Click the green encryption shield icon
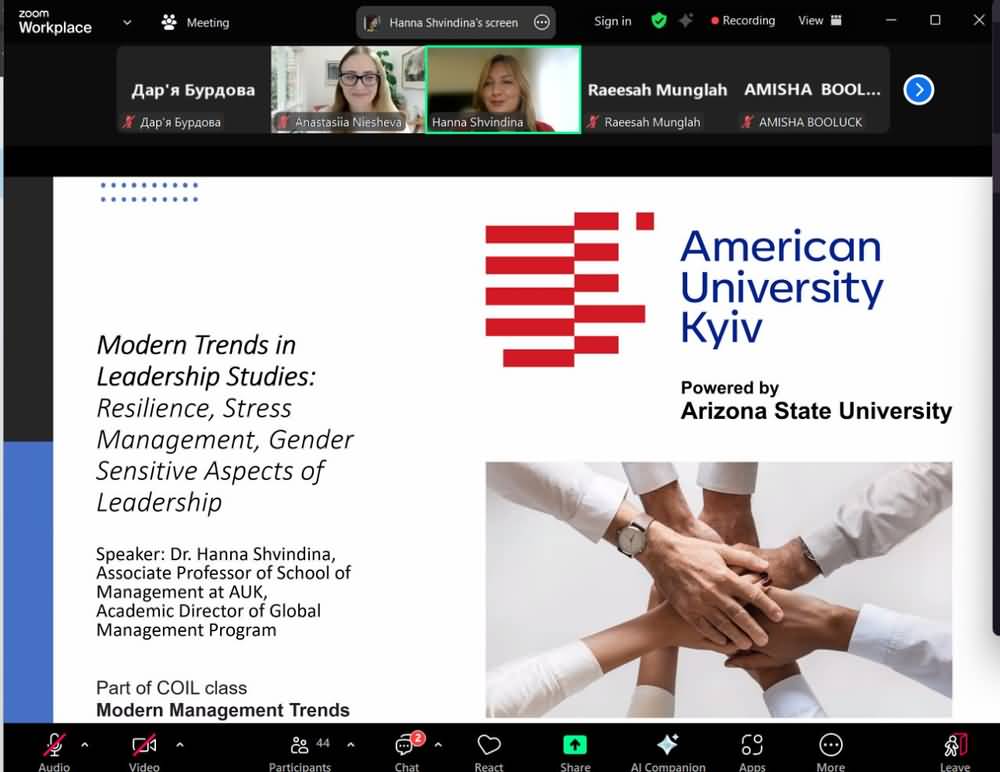The image size is (1000, 772). coord(658,21)
